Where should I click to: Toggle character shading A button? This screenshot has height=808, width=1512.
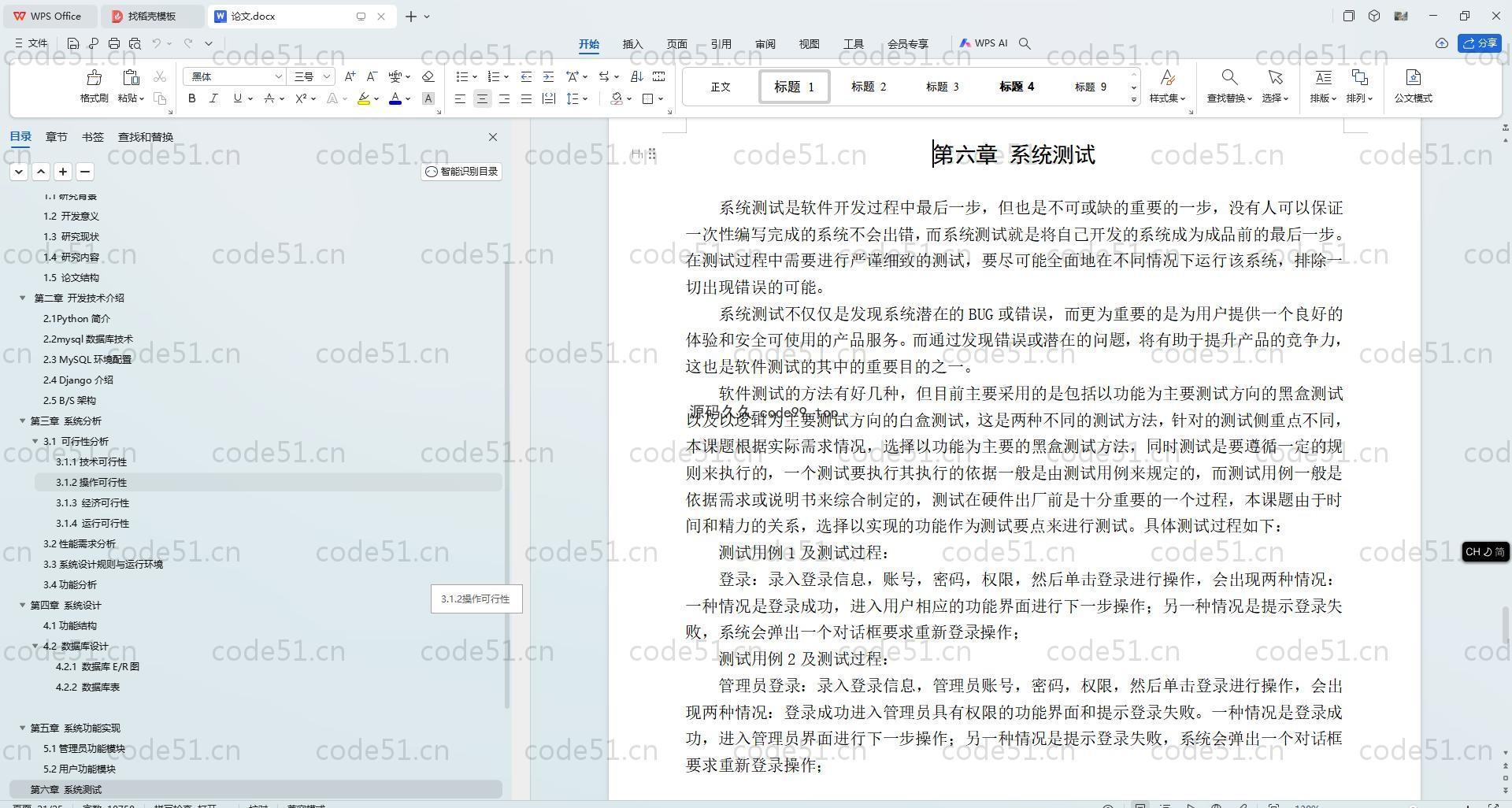pos(428,98)
